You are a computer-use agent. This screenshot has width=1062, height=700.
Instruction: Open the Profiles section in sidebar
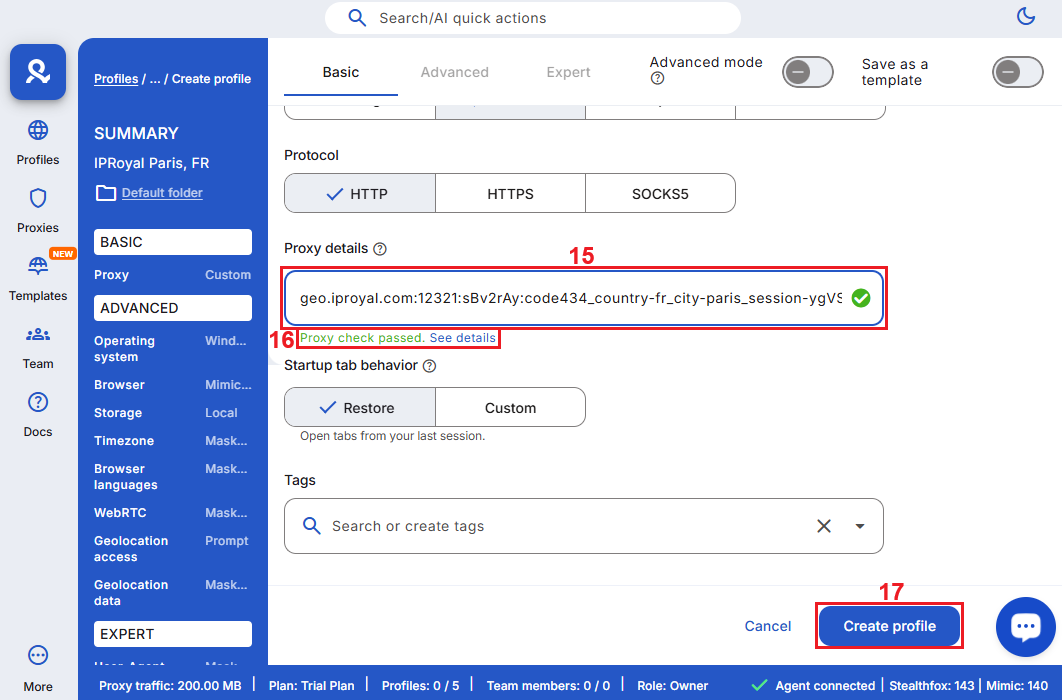[38, 142]
